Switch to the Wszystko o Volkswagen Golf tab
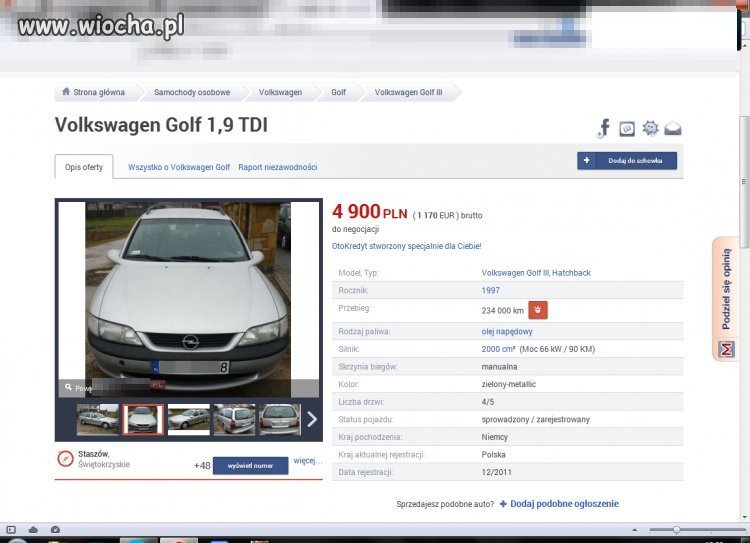750x543 pixels. (179, 167)
